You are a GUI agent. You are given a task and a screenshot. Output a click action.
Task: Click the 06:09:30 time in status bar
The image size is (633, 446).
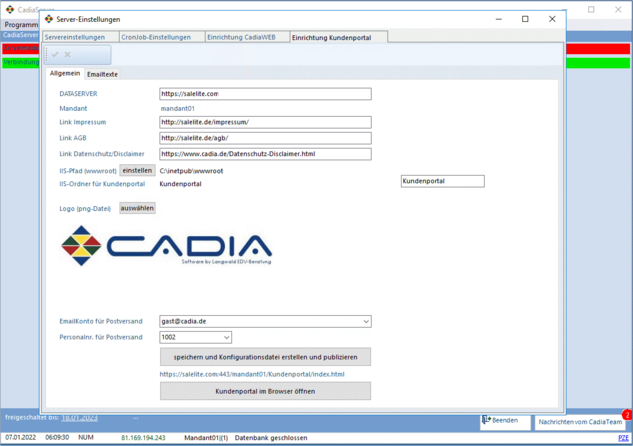[x=57, y=438]
